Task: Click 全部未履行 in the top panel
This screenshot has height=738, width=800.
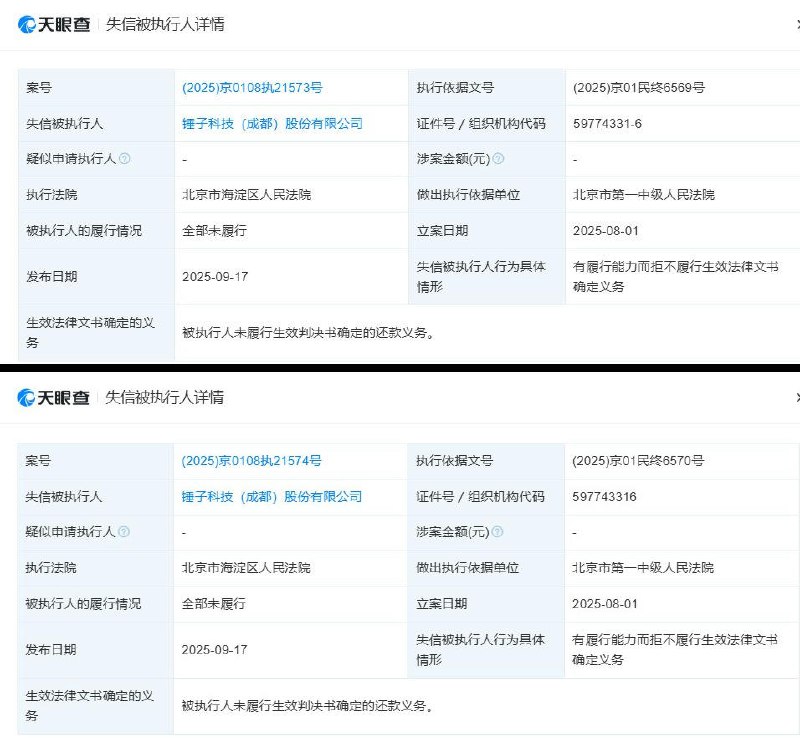Action: 214,231
